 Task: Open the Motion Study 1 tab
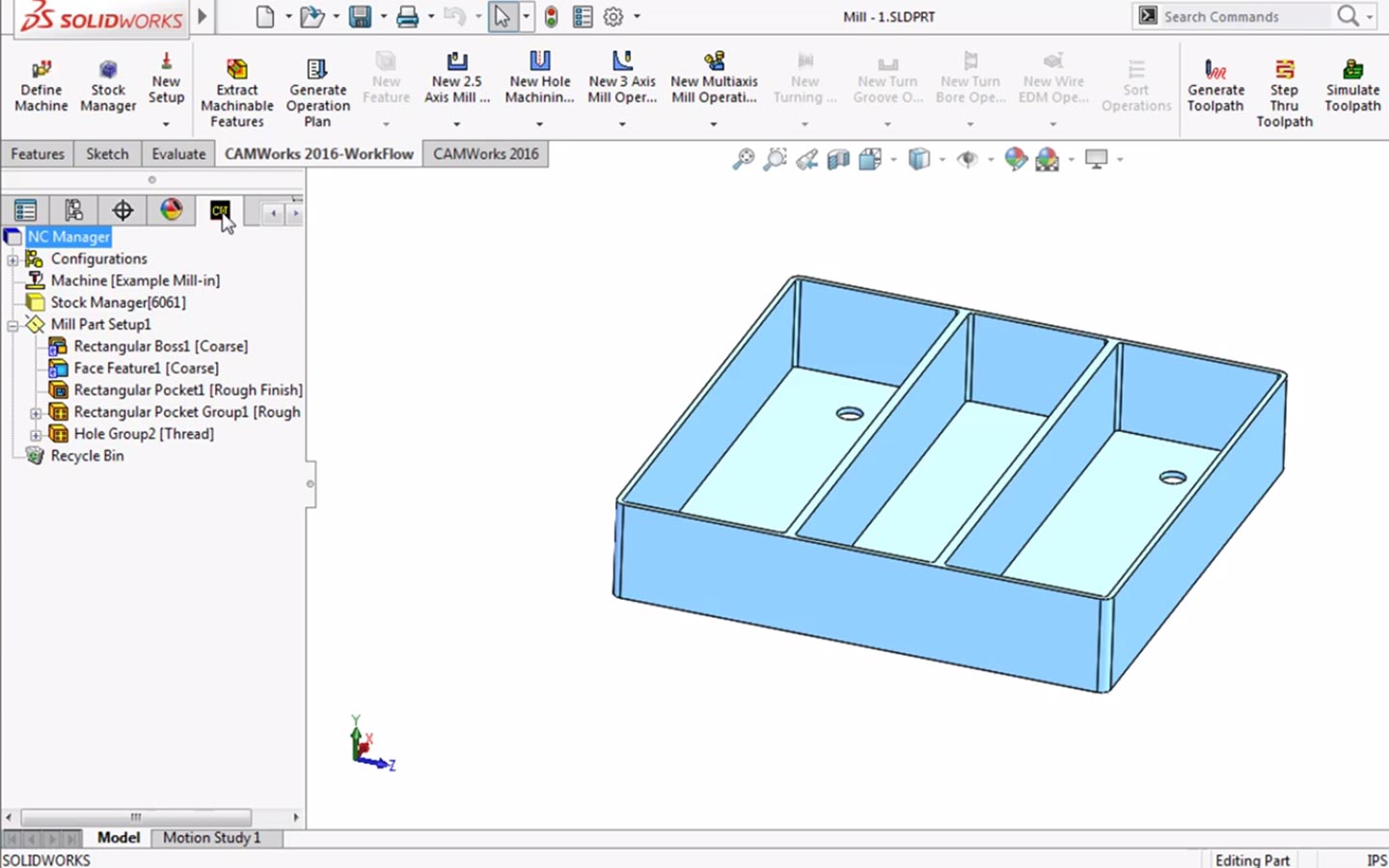click(x=211, y=838)
